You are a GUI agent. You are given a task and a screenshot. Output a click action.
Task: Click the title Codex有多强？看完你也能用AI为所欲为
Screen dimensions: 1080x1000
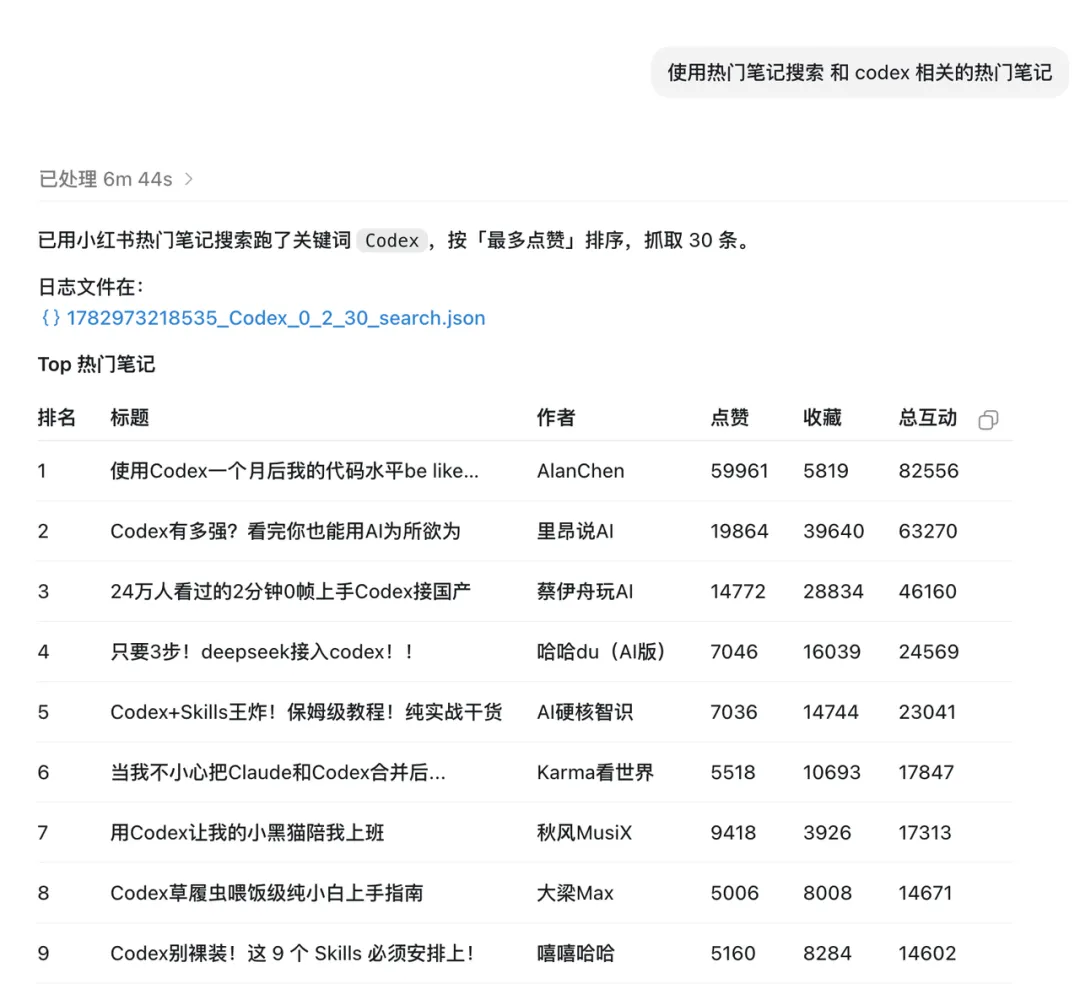click(285, 531)
